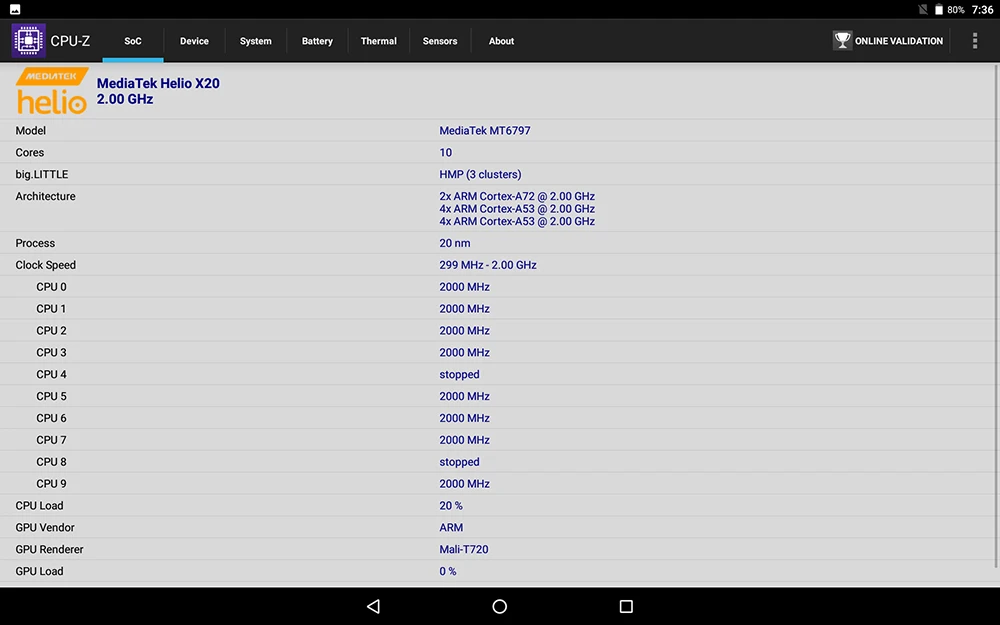
Task: Tap the no-SIM icon in status bar
Action: point(923,10)
